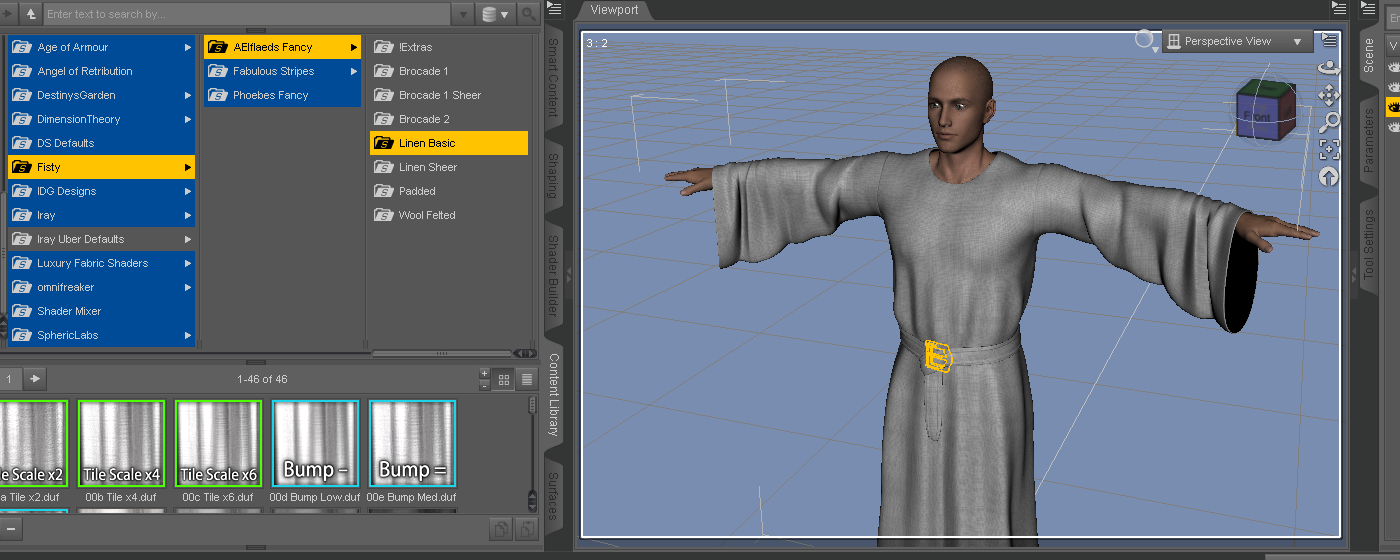Image resolution: width=1400 pixels, height=560 pixels.
Task: Select the Content Library side tab
Action: [x=553, y=395]
